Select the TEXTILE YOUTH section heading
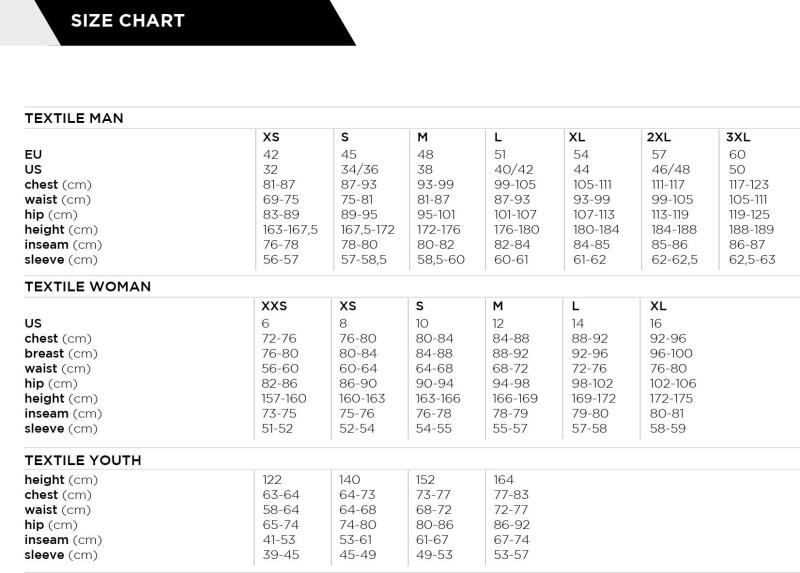 coord(82,461)
